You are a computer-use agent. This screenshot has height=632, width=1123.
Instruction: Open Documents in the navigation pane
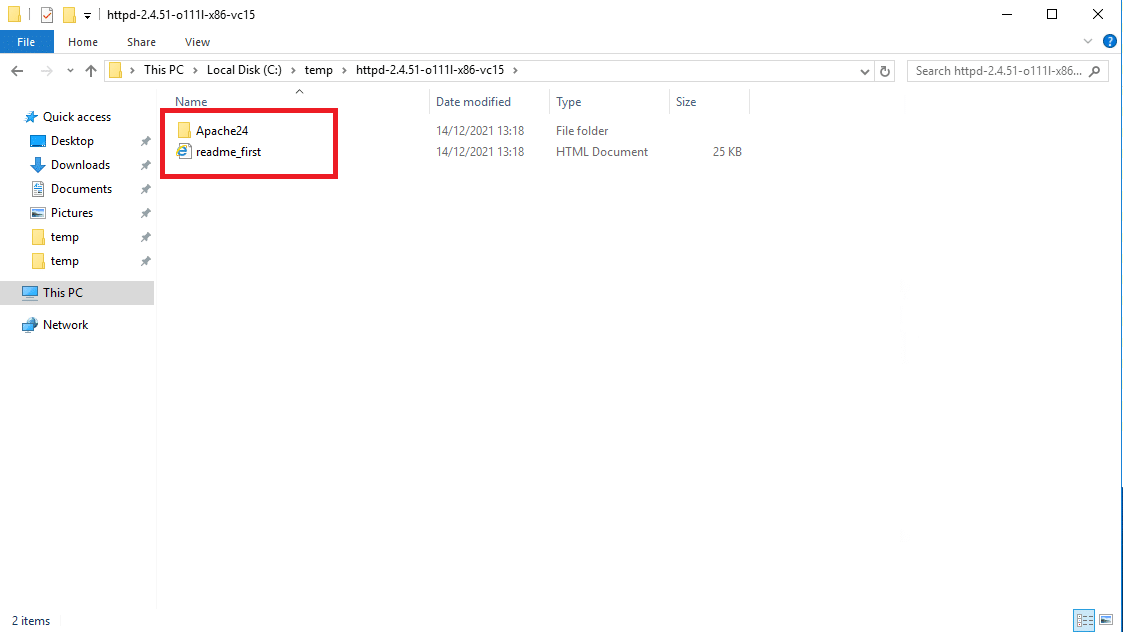[x=81, y=189]
